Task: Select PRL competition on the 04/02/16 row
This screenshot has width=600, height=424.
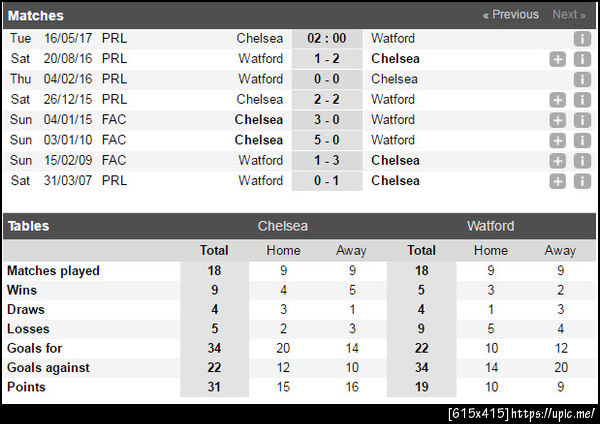Action: coord(114,79)
